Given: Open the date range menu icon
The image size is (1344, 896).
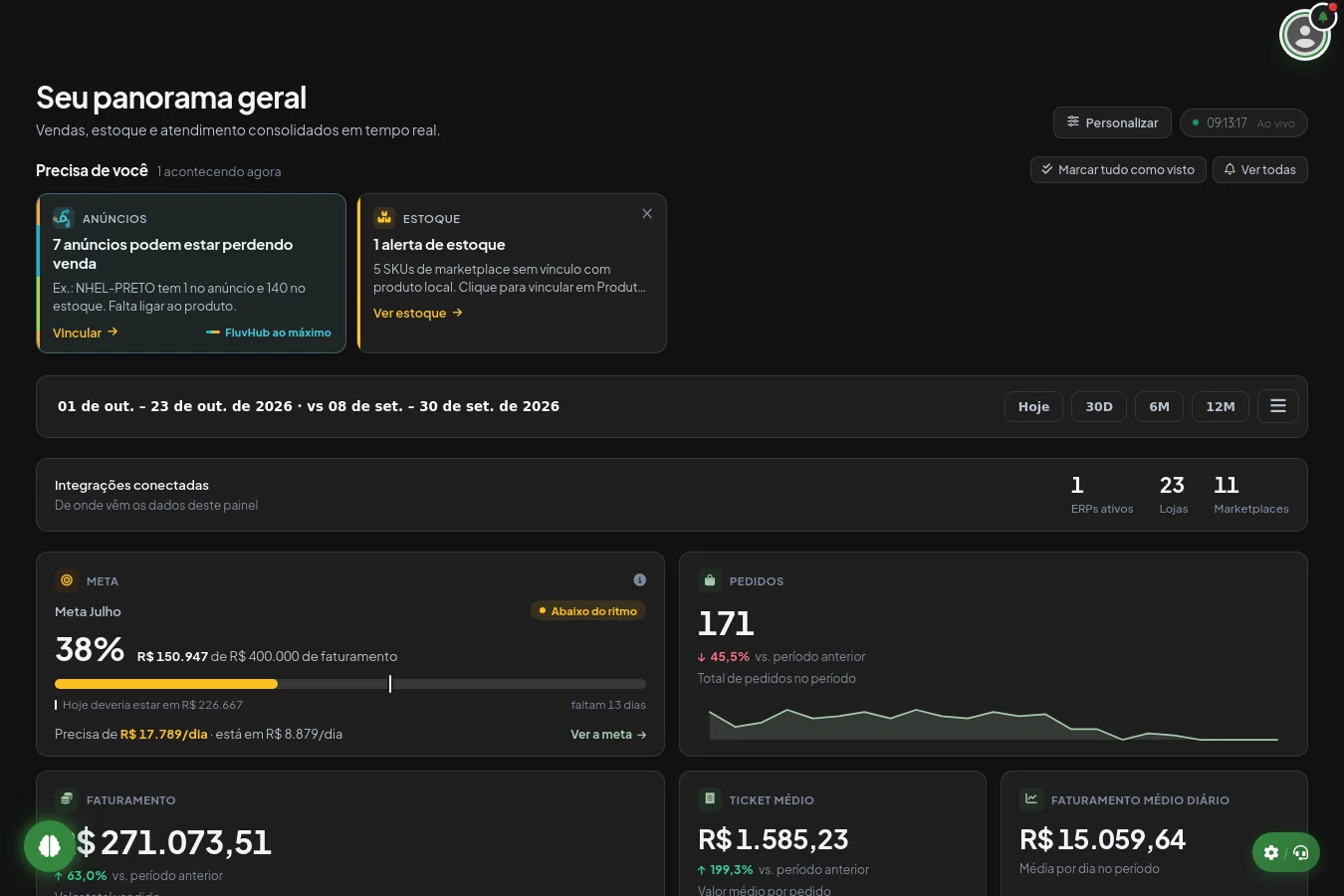Looking at the screenshot, I should pos(1278,406).
